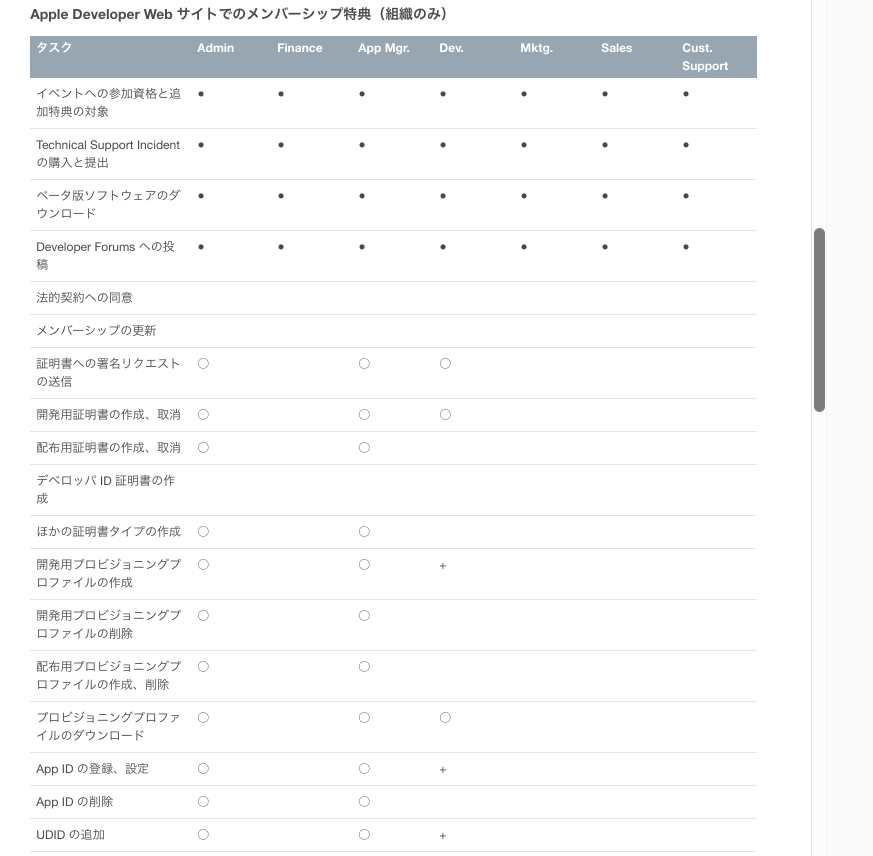The width and height of the screenshot is (873, 856).
Task: Click the row '開発用証明書の作成、取消'
Action: 393,415
